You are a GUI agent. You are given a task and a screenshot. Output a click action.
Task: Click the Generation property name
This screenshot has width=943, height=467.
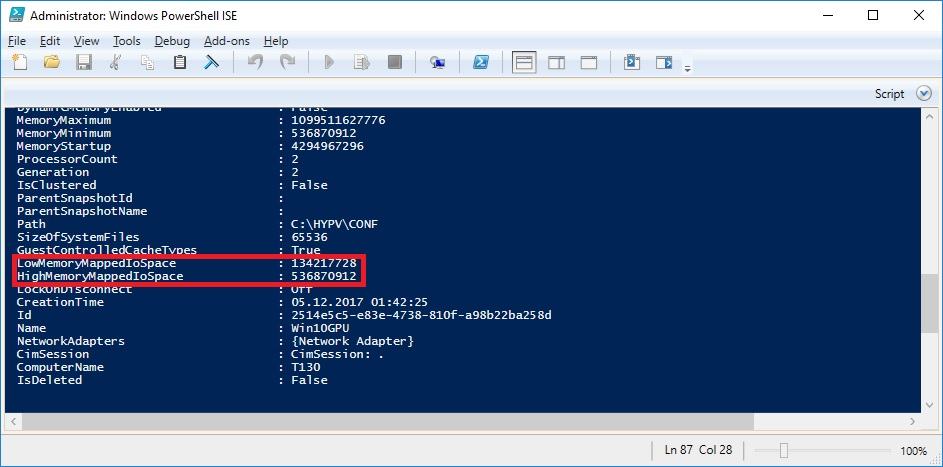[52, 172]
